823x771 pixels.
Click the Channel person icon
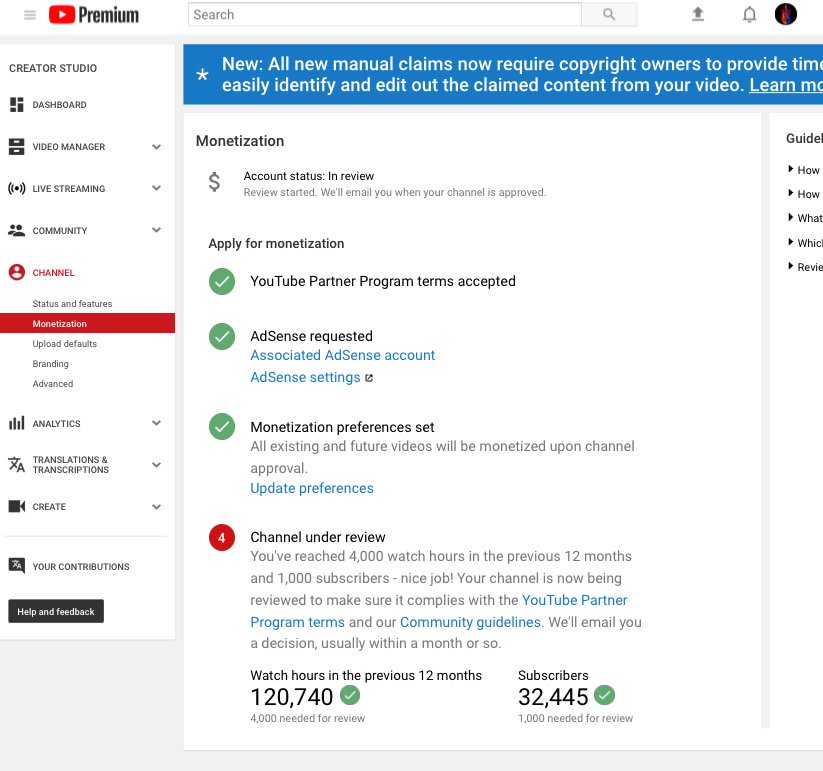click(x=16, y=272)
